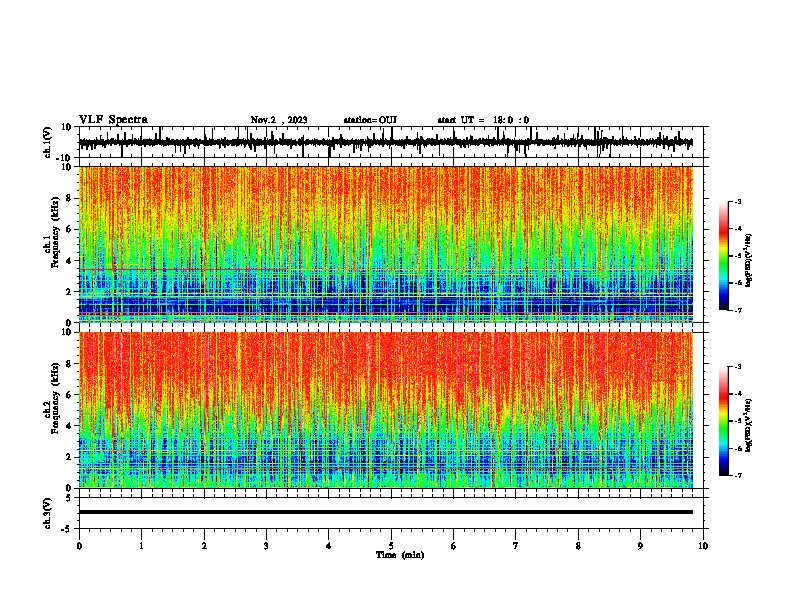Click the VLF Spectra title text
The width and height of the screenshot is (792, 612).
click(x=113, y=119)
